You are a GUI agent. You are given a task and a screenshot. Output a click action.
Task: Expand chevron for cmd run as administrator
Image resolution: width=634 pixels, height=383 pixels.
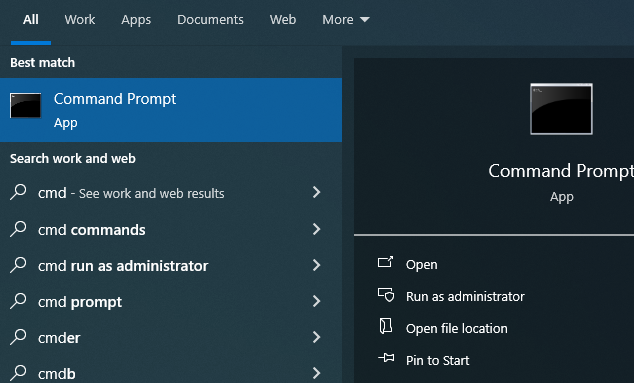pos(317,265)
